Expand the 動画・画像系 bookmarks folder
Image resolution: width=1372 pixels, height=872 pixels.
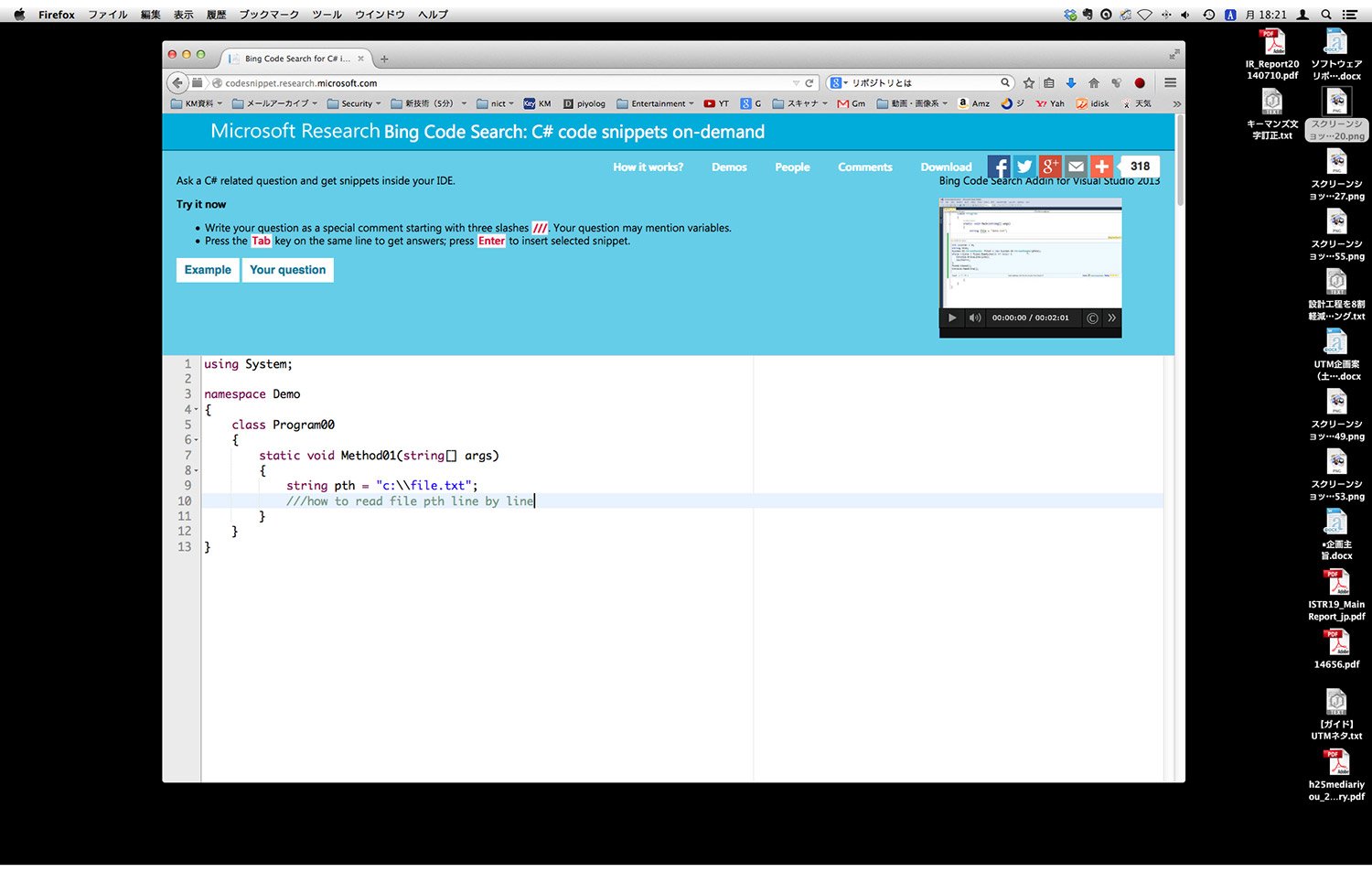(913, 103)
